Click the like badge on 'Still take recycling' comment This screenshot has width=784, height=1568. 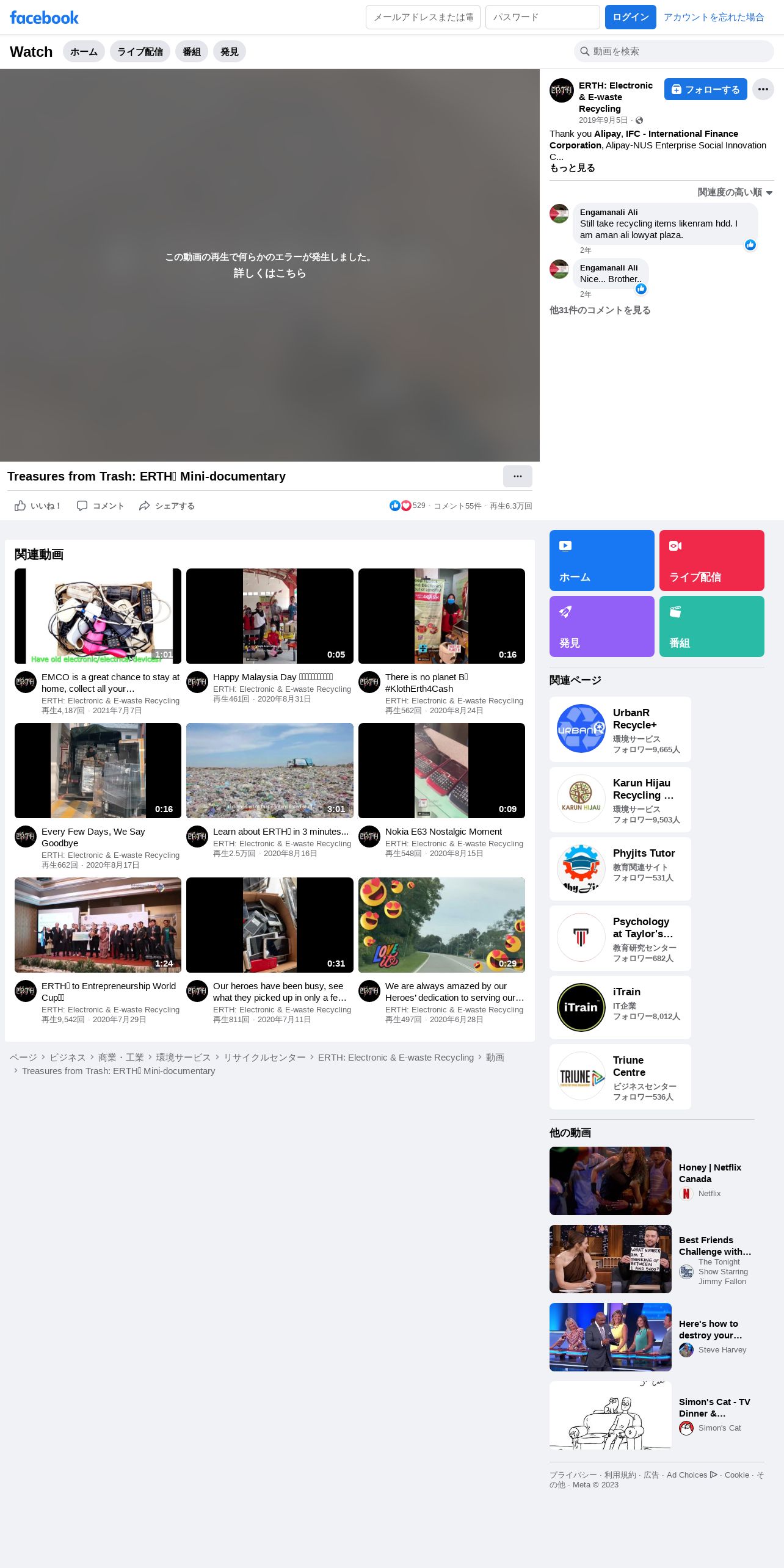click(750, 245)
